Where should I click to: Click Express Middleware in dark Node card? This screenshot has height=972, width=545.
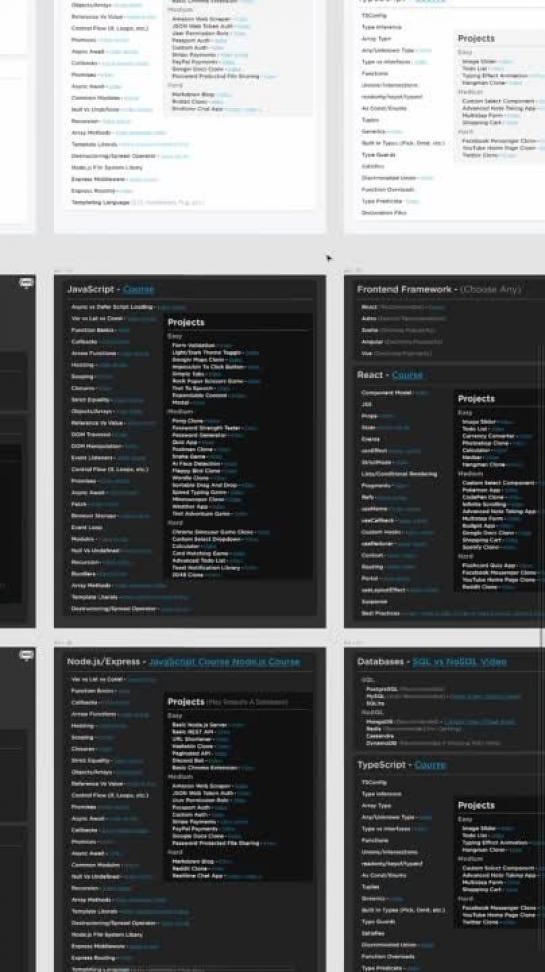point(98,947)
